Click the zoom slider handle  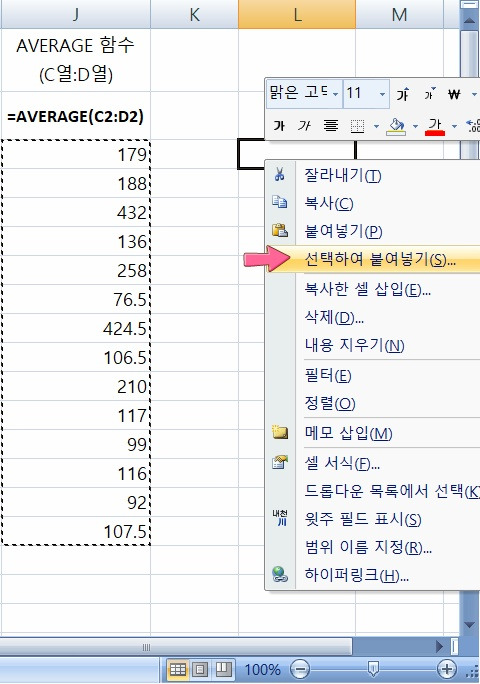373,669
